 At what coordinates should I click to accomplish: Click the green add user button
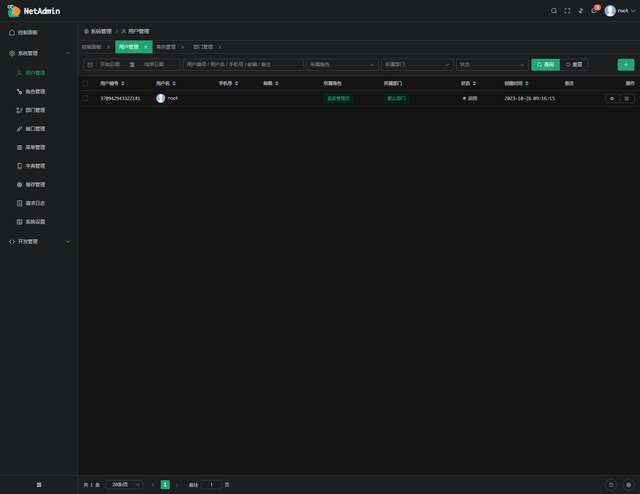tap(626, 64)
